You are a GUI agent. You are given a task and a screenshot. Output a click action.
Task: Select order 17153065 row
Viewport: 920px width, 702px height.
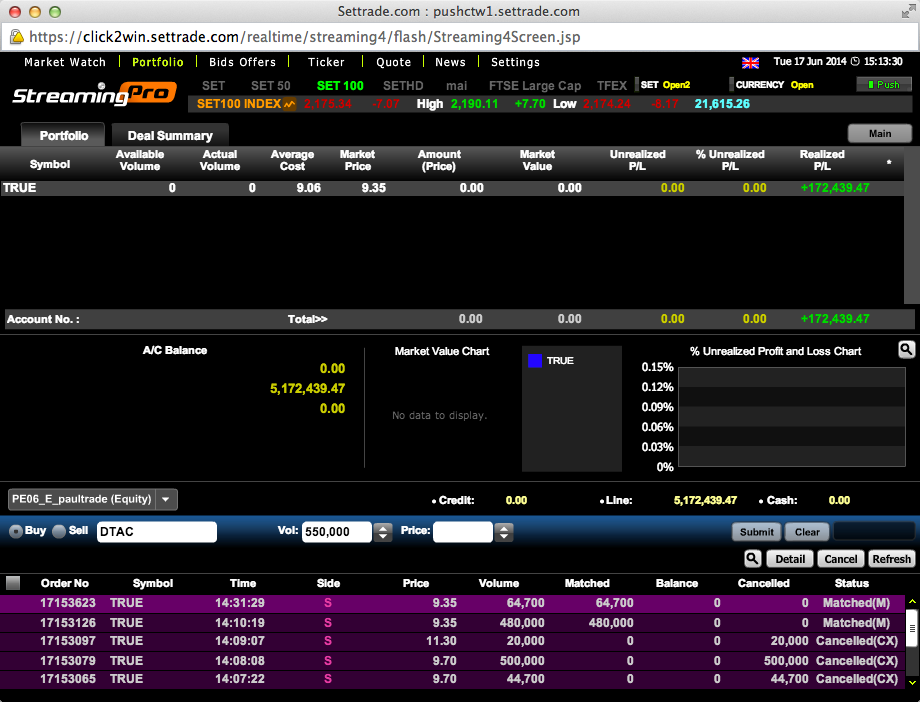point(453,679)
